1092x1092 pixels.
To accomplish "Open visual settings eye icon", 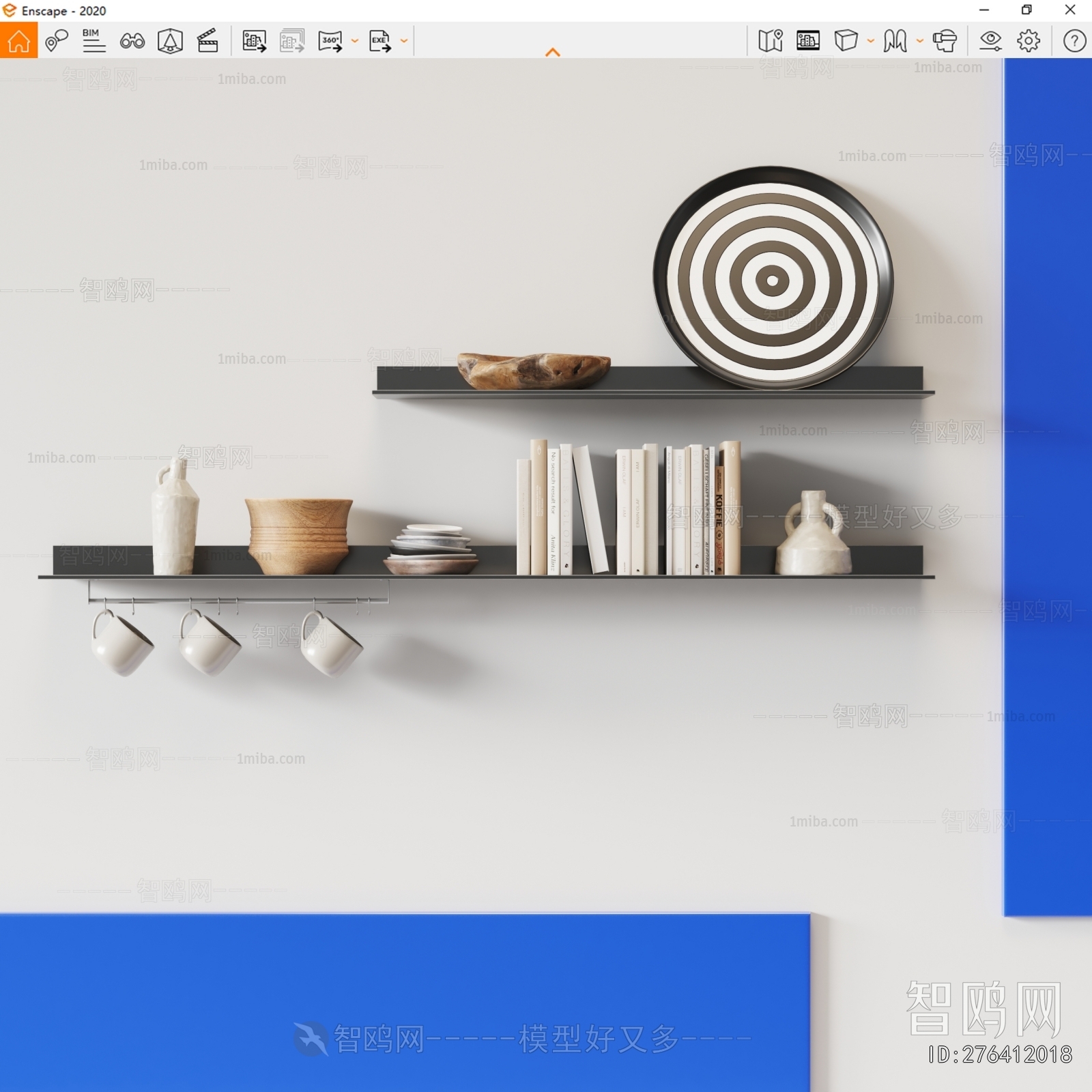I will click(x=990, y=41).
